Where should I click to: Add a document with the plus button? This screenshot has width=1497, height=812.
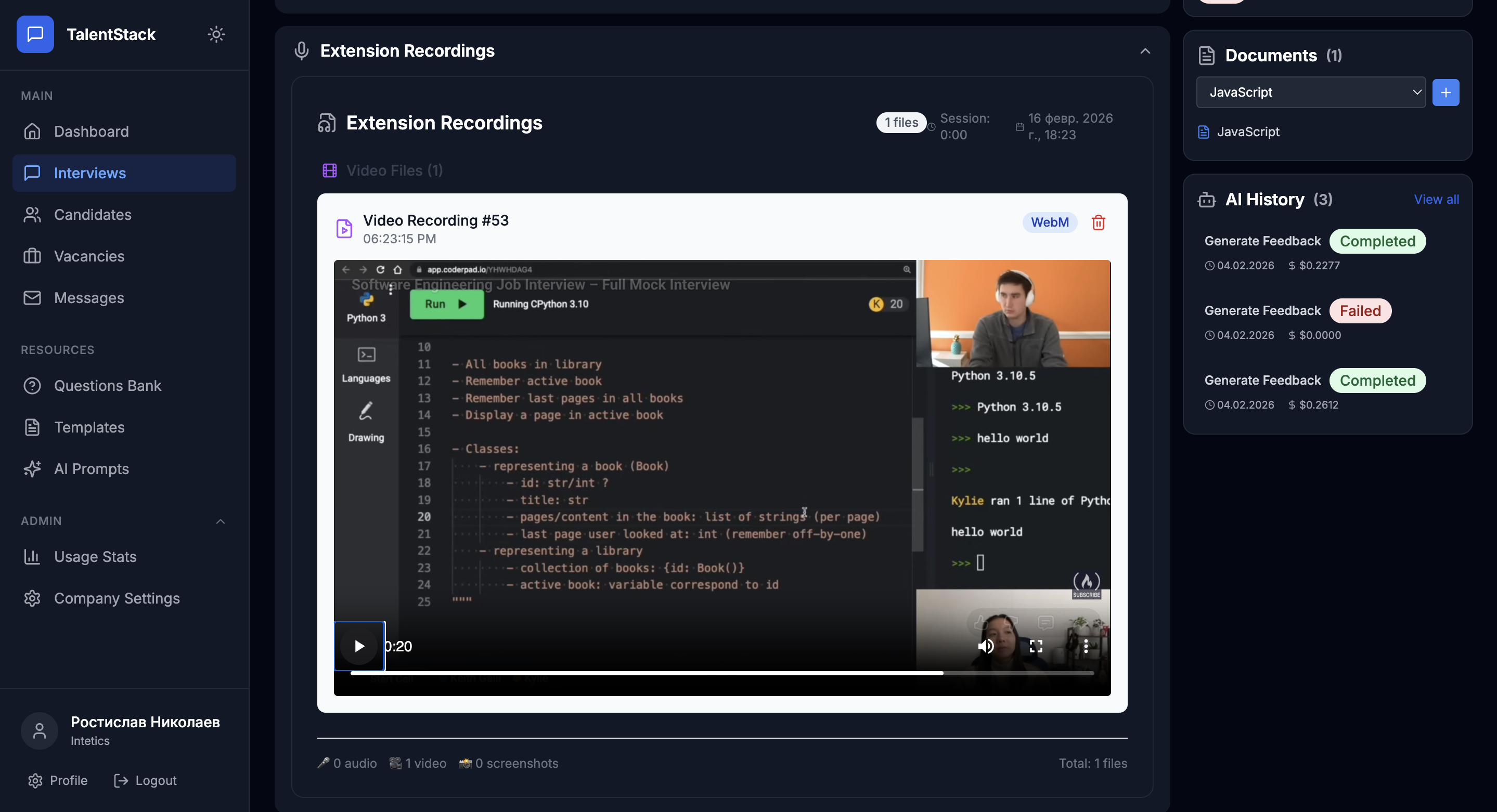click(1446, 93)
